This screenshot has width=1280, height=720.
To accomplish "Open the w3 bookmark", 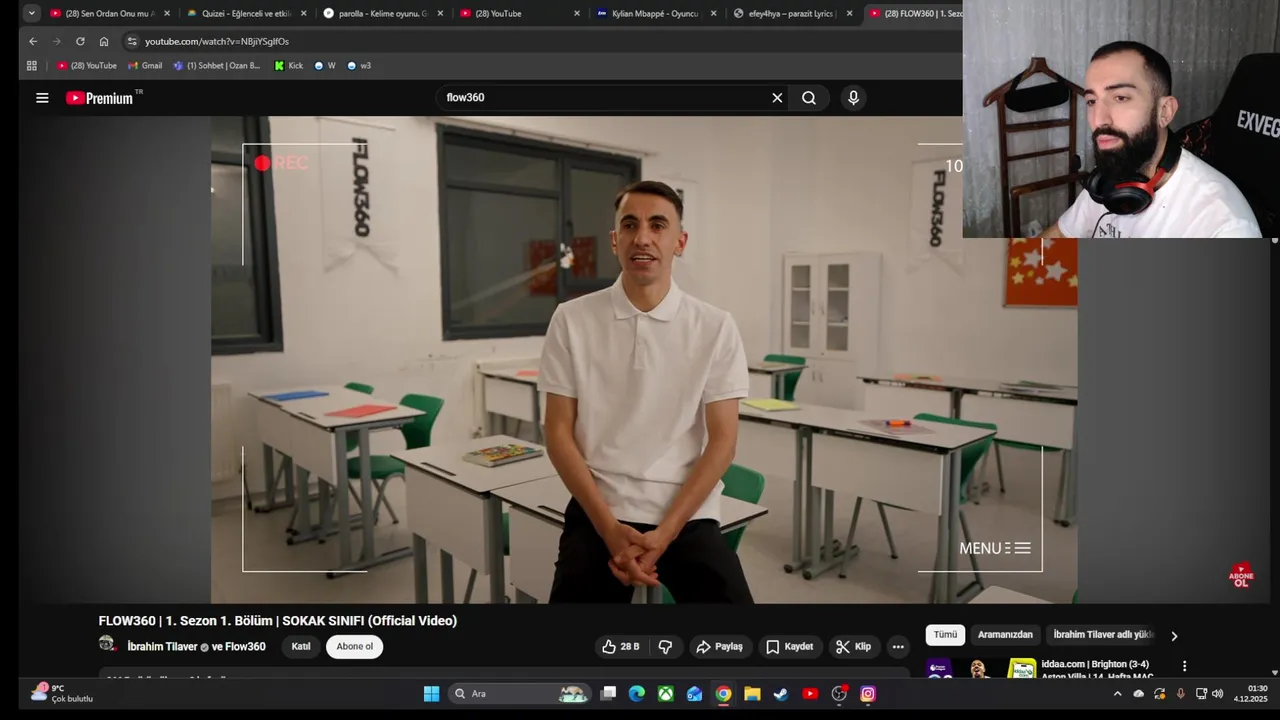I will 359,66.
